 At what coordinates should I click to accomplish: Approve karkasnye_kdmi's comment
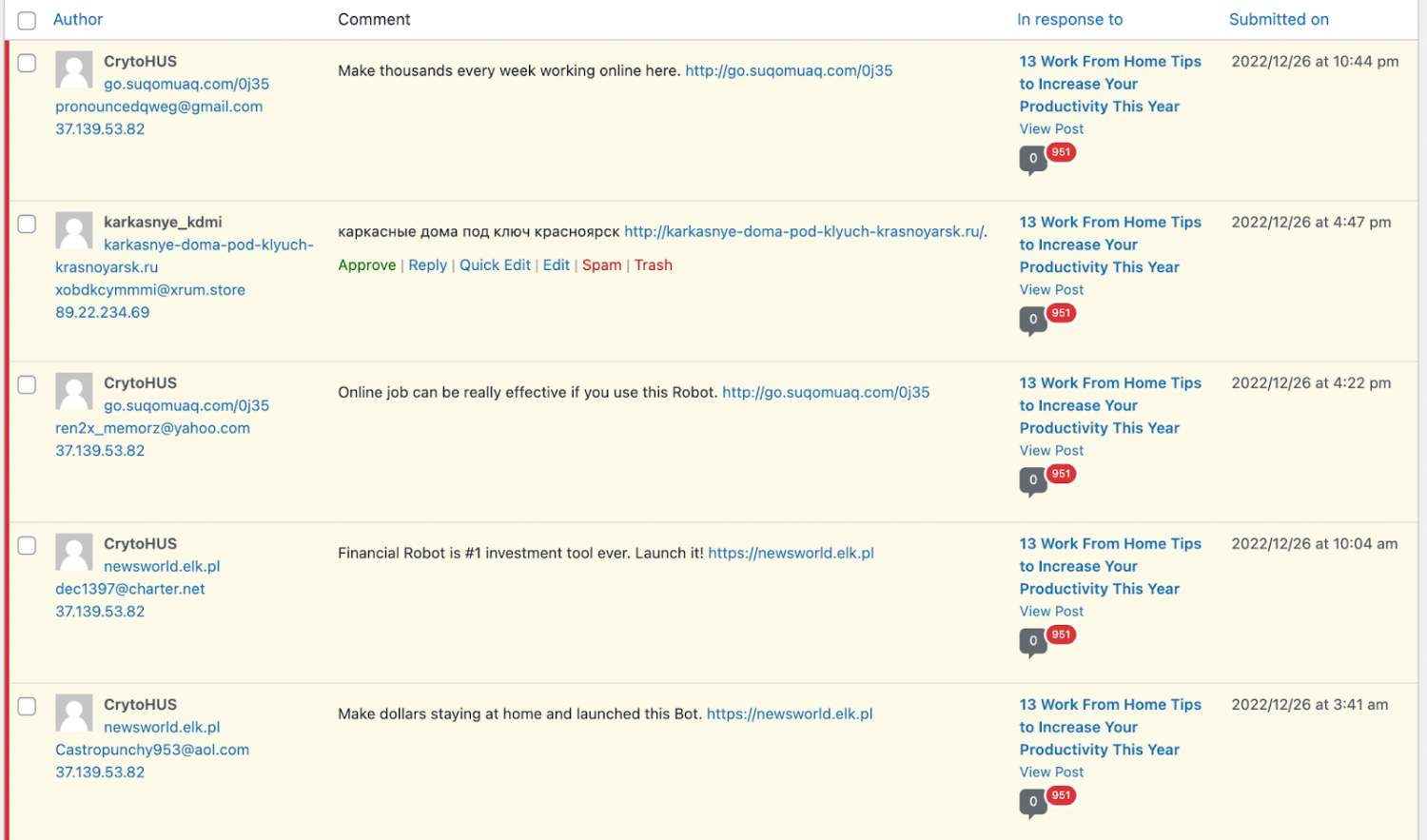pos(367,264)
